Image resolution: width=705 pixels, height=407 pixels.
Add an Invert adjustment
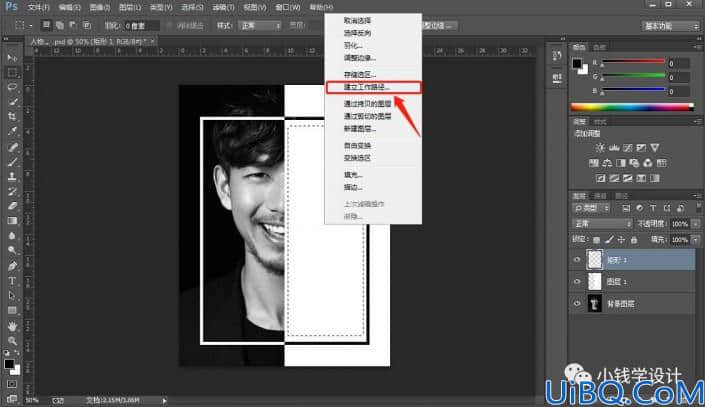pos(600,179)
